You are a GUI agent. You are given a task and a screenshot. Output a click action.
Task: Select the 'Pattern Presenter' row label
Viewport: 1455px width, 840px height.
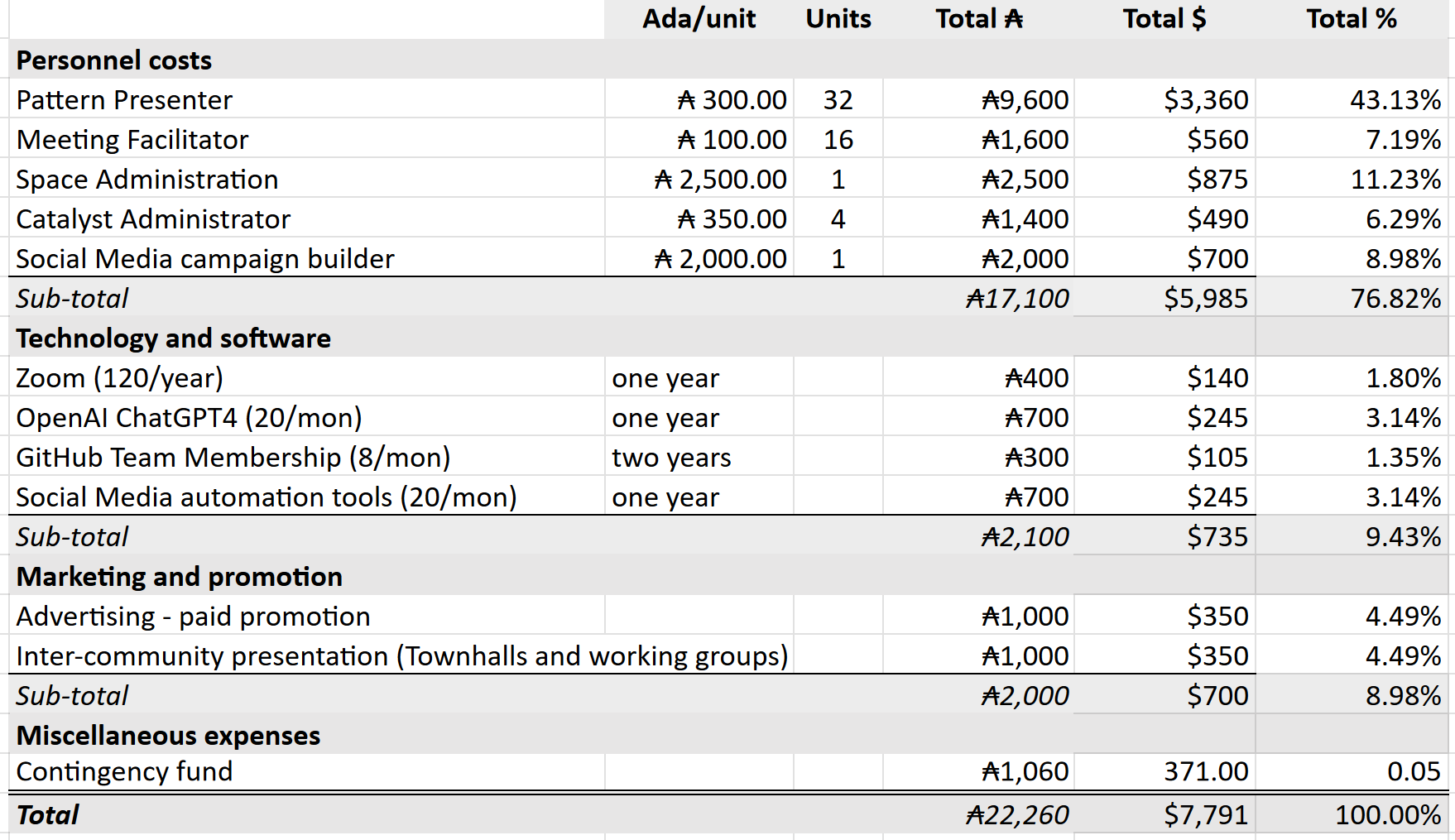click(x=124, y=99)
